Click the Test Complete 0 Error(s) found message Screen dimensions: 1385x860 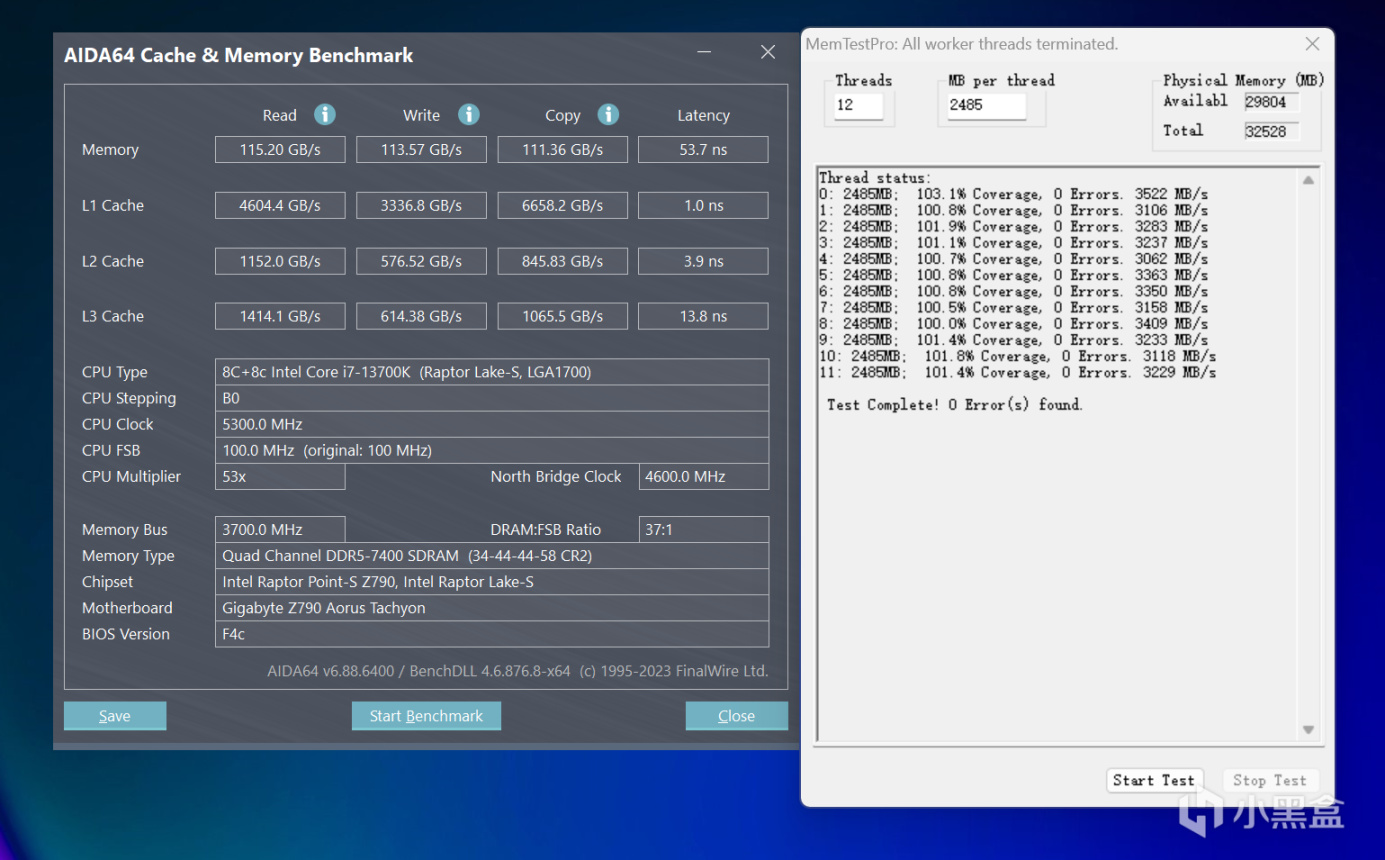pos(955,404)
